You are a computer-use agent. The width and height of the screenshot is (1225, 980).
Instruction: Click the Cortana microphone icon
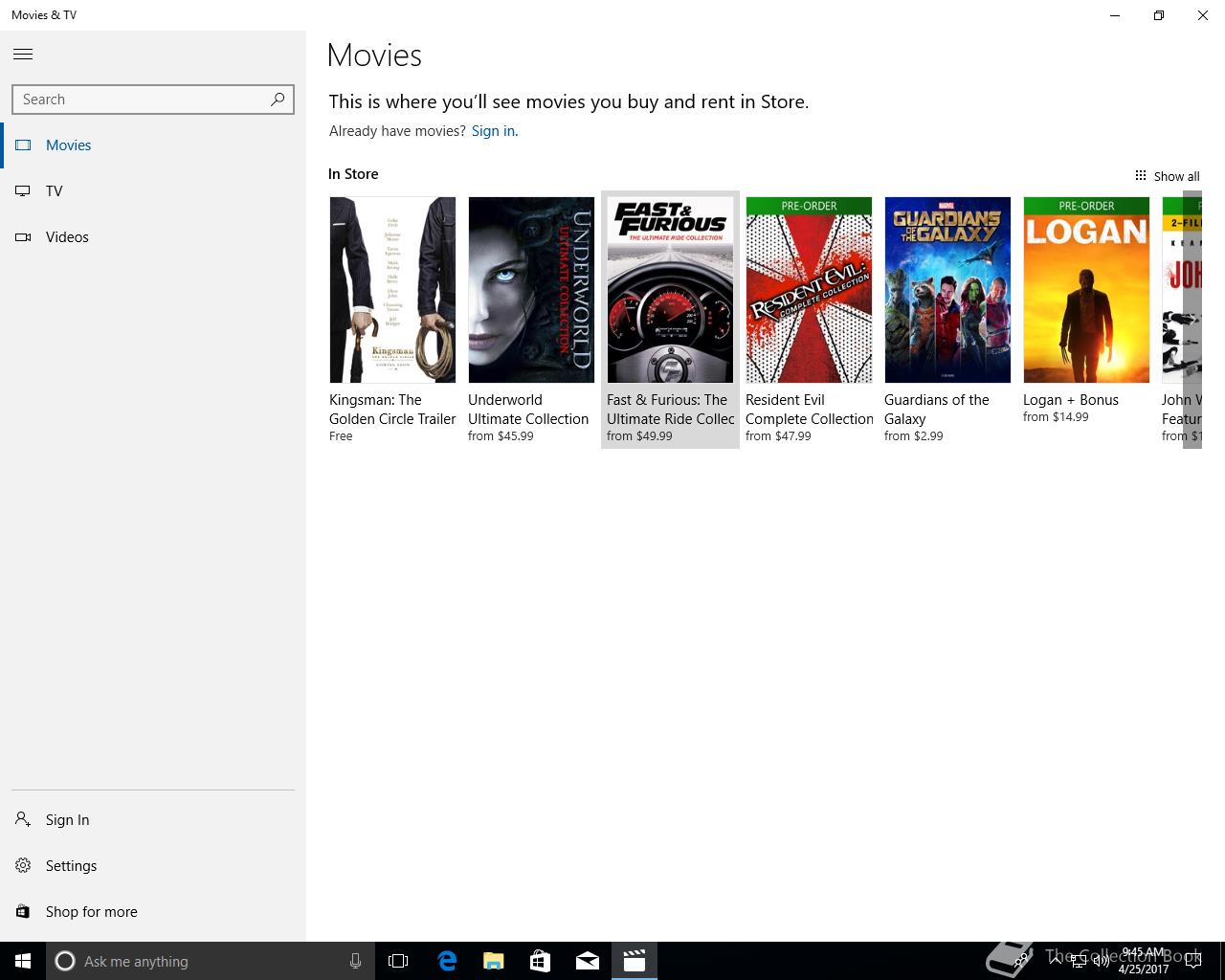click(x=355, y=961)
